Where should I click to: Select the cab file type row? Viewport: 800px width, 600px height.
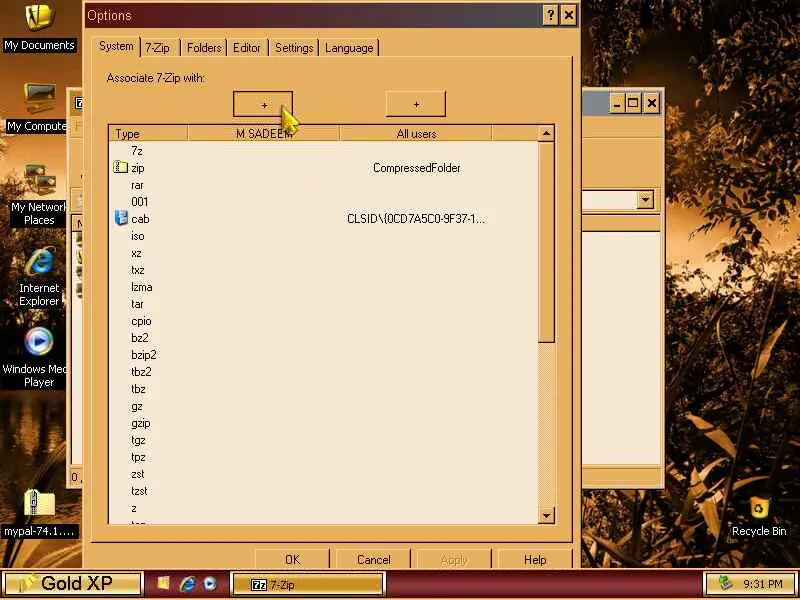point(323,218)
